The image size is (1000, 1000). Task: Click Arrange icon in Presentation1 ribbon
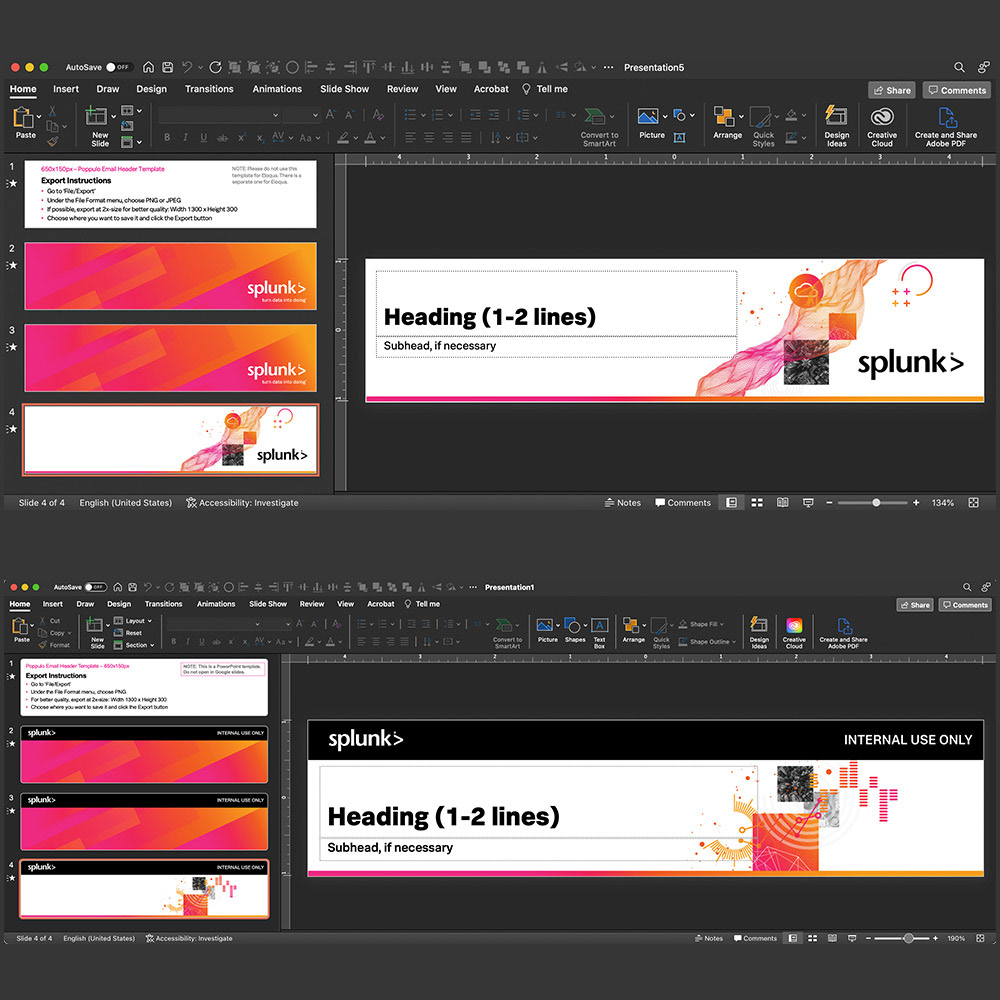point(631,626)
